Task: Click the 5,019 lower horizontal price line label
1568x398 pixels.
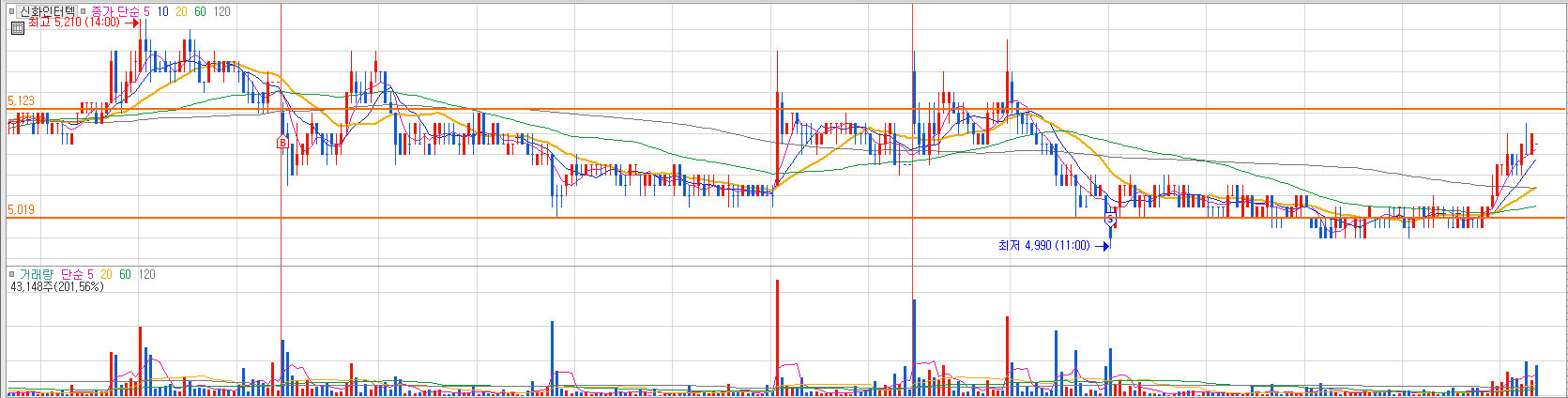Action: [21, 209]
